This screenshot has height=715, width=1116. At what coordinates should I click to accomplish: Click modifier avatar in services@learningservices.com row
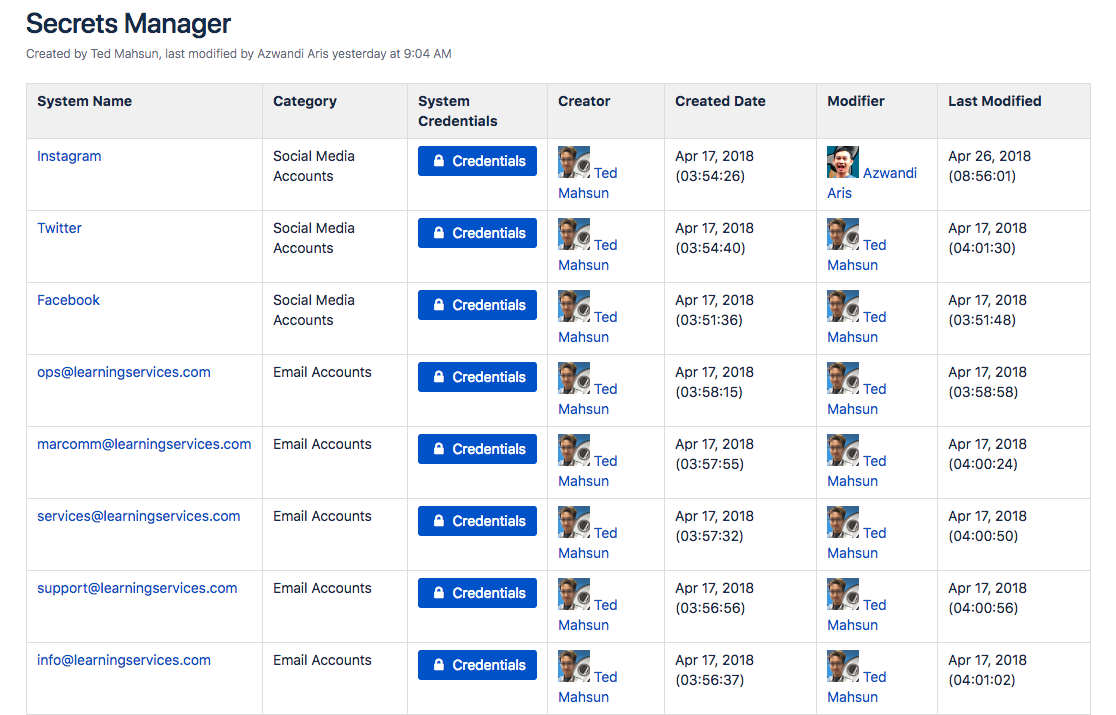843,521
